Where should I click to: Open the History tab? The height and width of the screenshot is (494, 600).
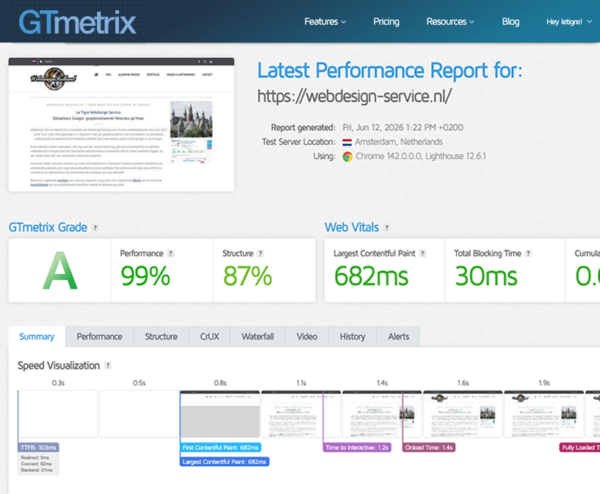coord(352,337)
